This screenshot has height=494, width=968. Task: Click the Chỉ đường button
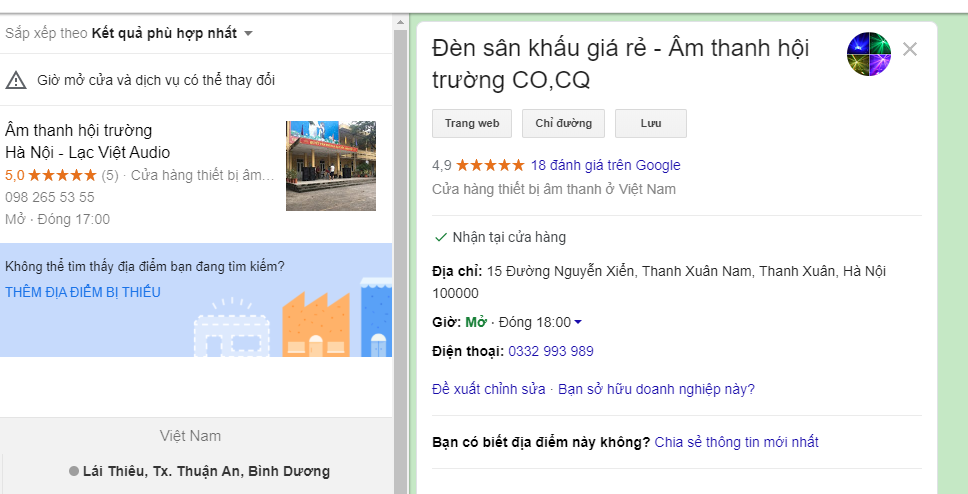pyautogui.click(x=564, y=123)
